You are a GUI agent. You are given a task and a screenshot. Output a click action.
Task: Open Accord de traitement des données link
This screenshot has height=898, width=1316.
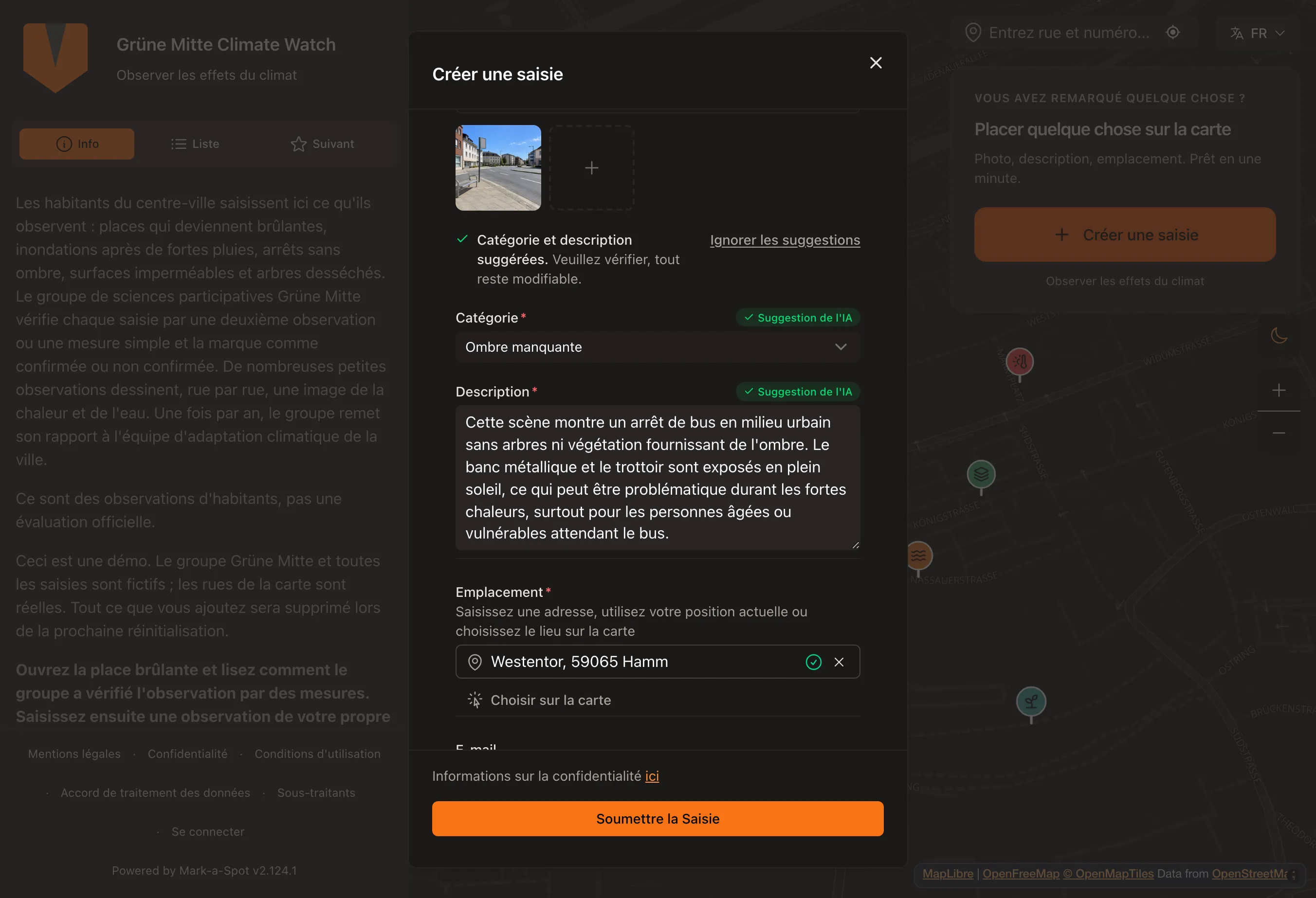[x=155, y=793]
